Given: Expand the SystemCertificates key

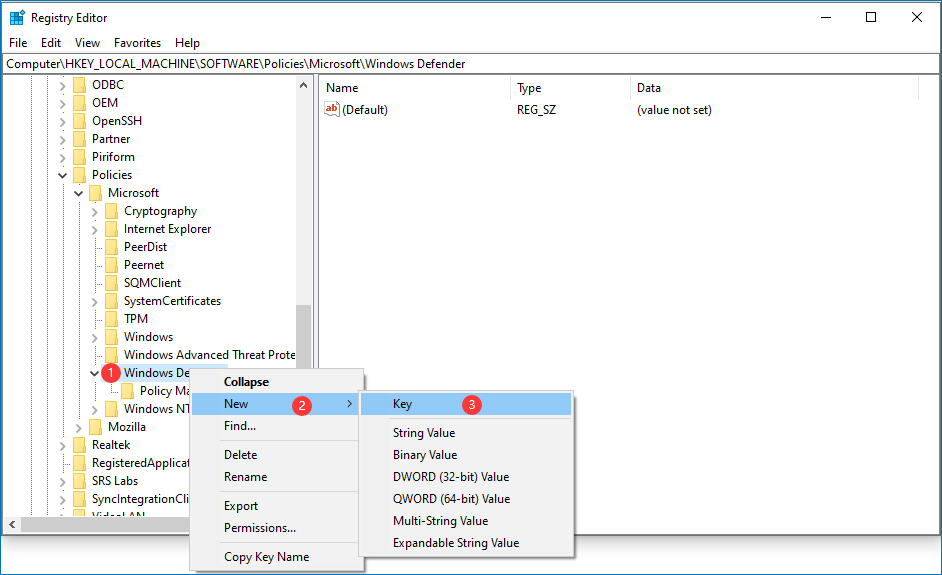Looking at the screenshot, I should pos(94,302).
